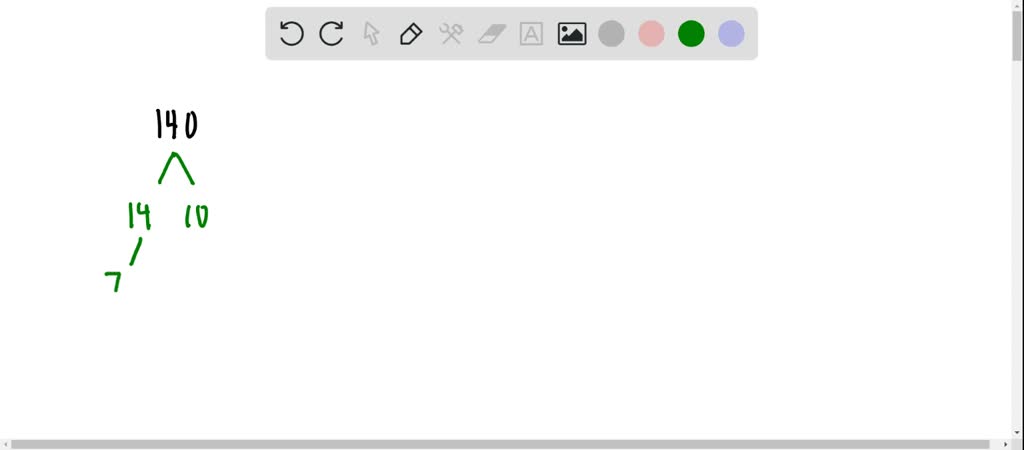1024x450 pixels.
Task: Click the scroll down arrow
Action: coord(1017,432)
